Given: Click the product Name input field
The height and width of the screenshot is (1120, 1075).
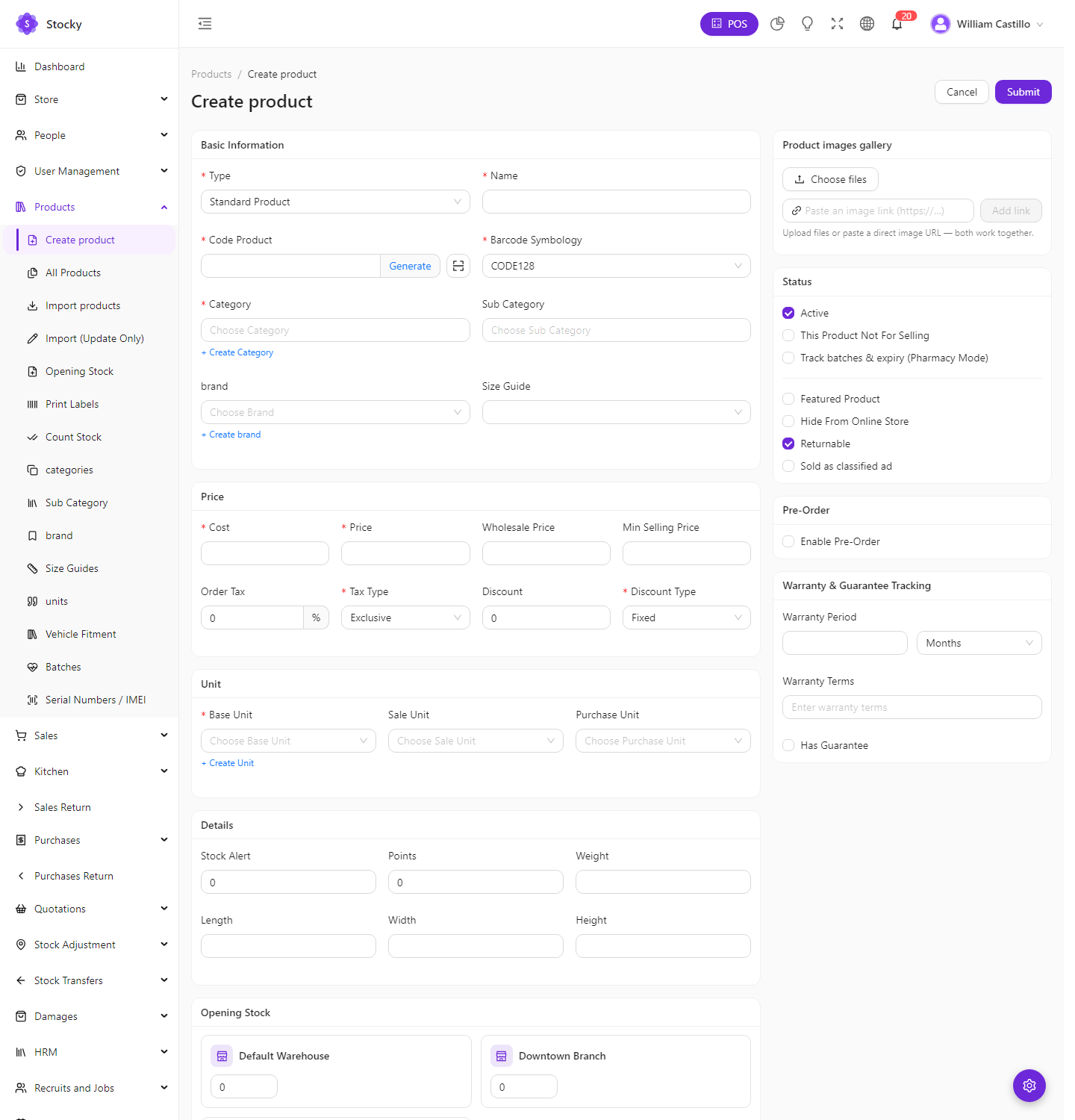Looking at the screenshot, I should tap(617, 202).
